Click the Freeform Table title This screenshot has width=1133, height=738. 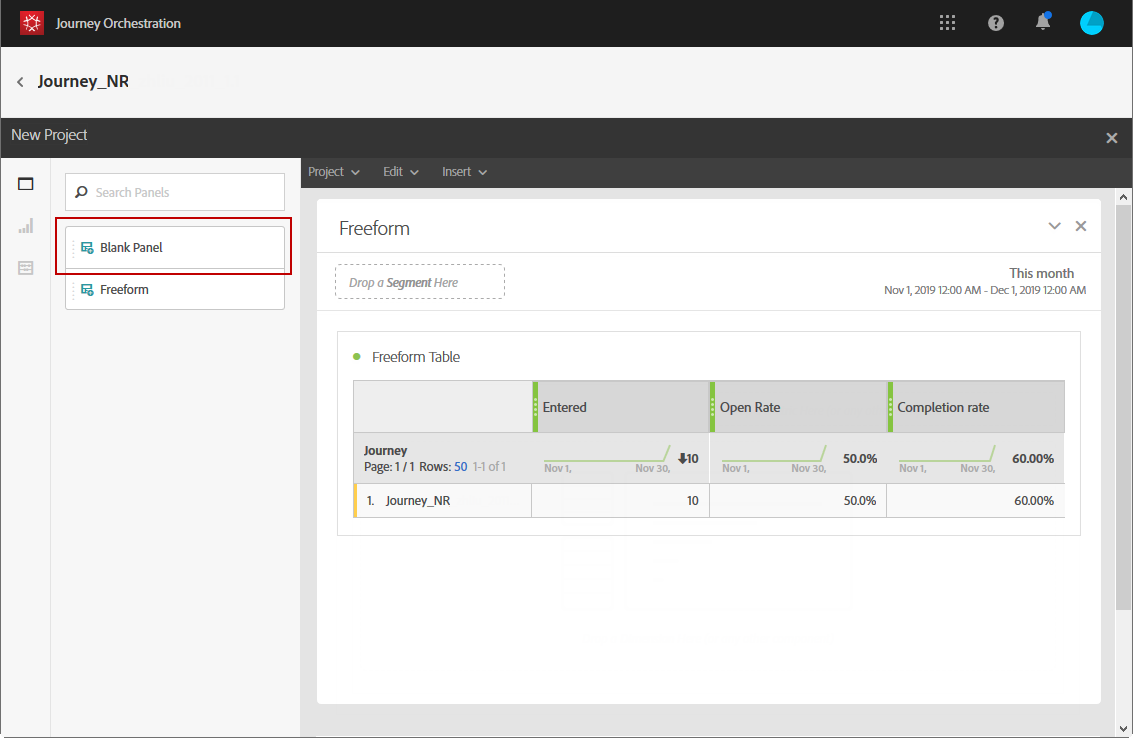click(415, 357)
